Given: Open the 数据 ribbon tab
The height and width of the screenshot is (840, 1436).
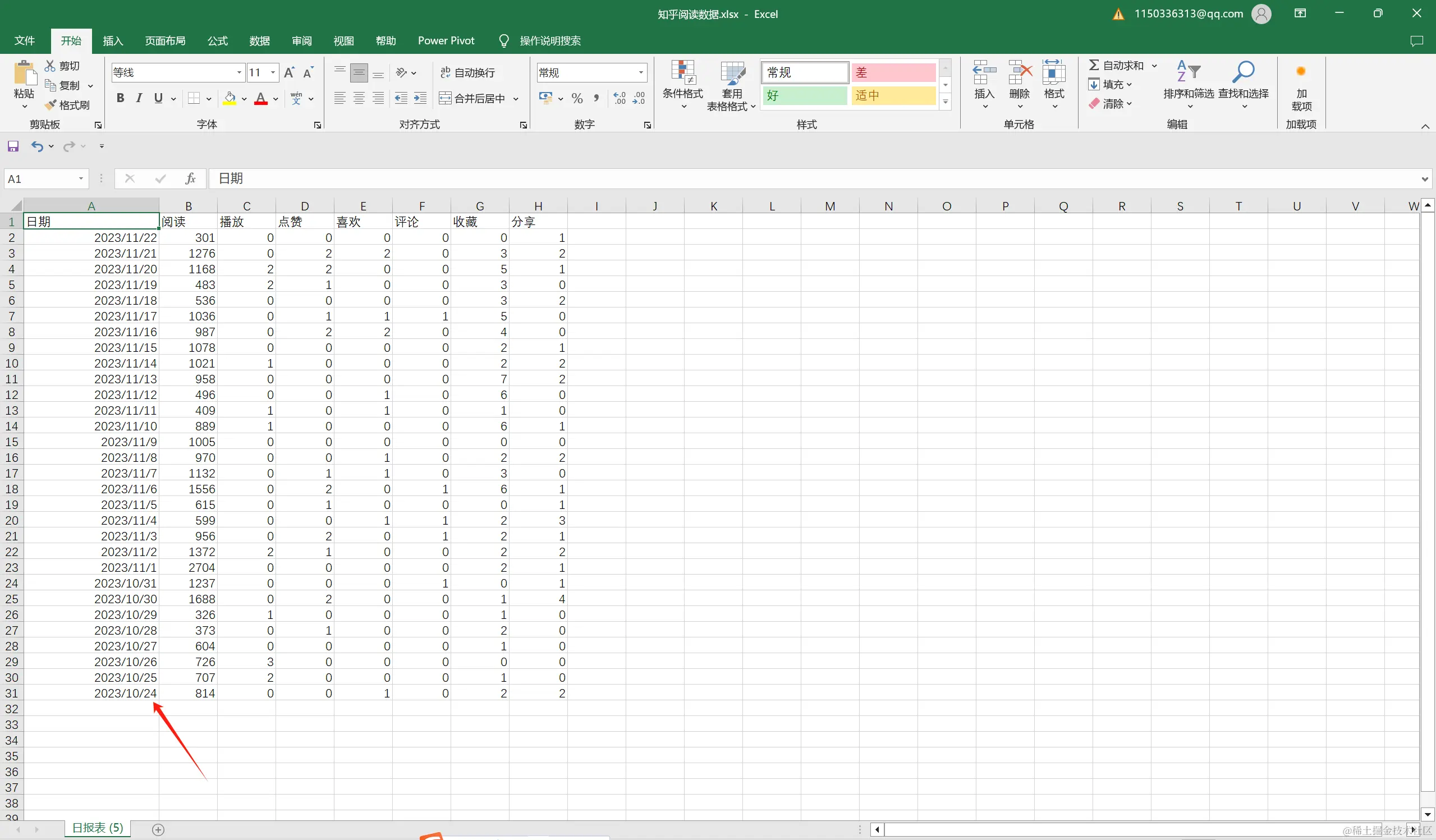Looking at the screenshot, I should point(259,41).
